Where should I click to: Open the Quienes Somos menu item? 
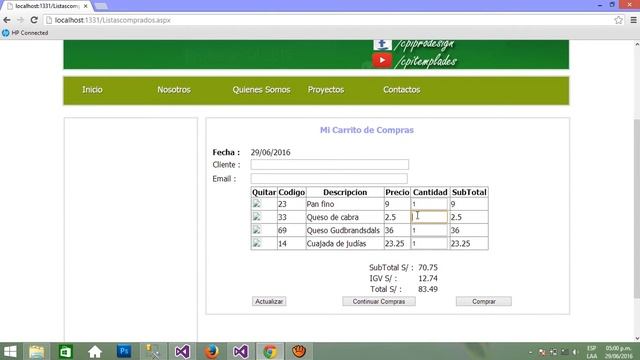coord(261,90)
